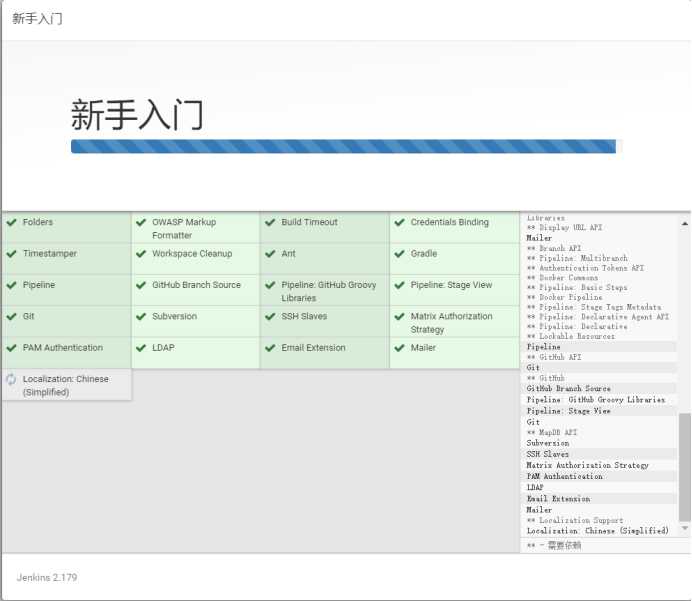
Task: Click the OWASP Markup Formatter label
Action: (184, 229)
